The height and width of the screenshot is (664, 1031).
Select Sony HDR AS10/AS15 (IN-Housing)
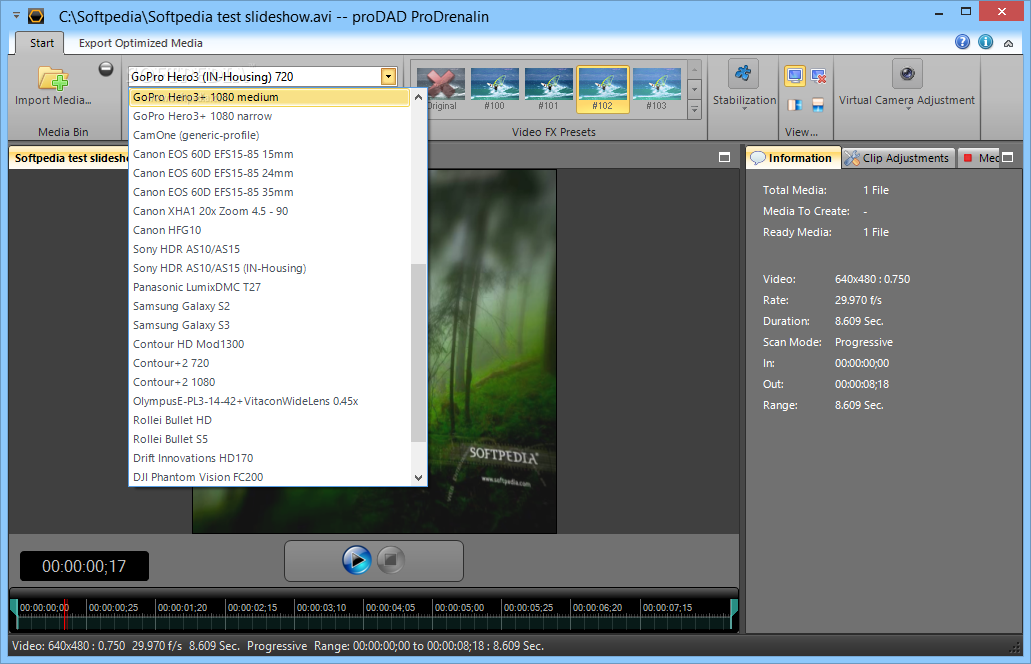(x=269, y=268)
